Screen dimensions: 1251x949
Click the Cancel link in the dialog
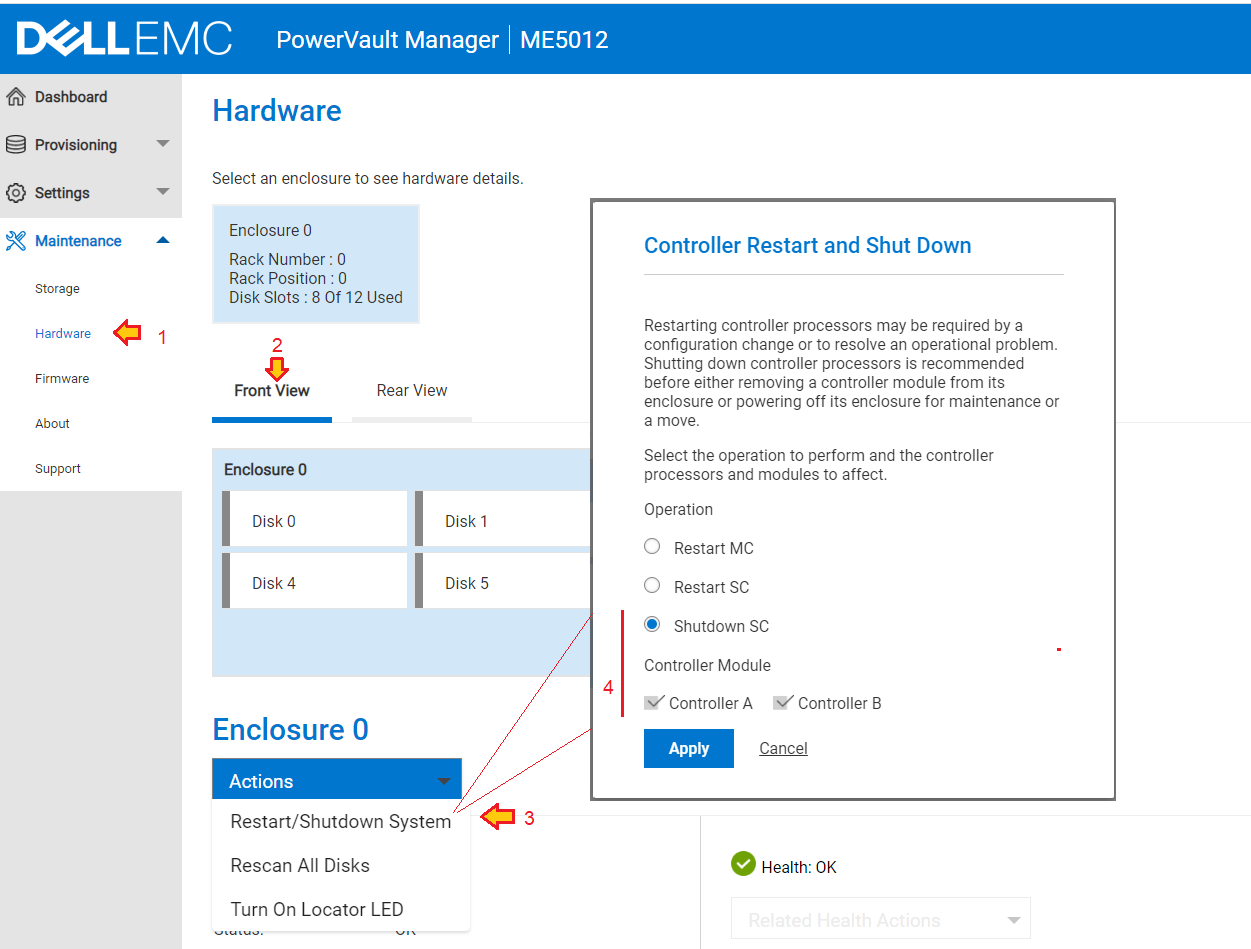pos(782,747)
